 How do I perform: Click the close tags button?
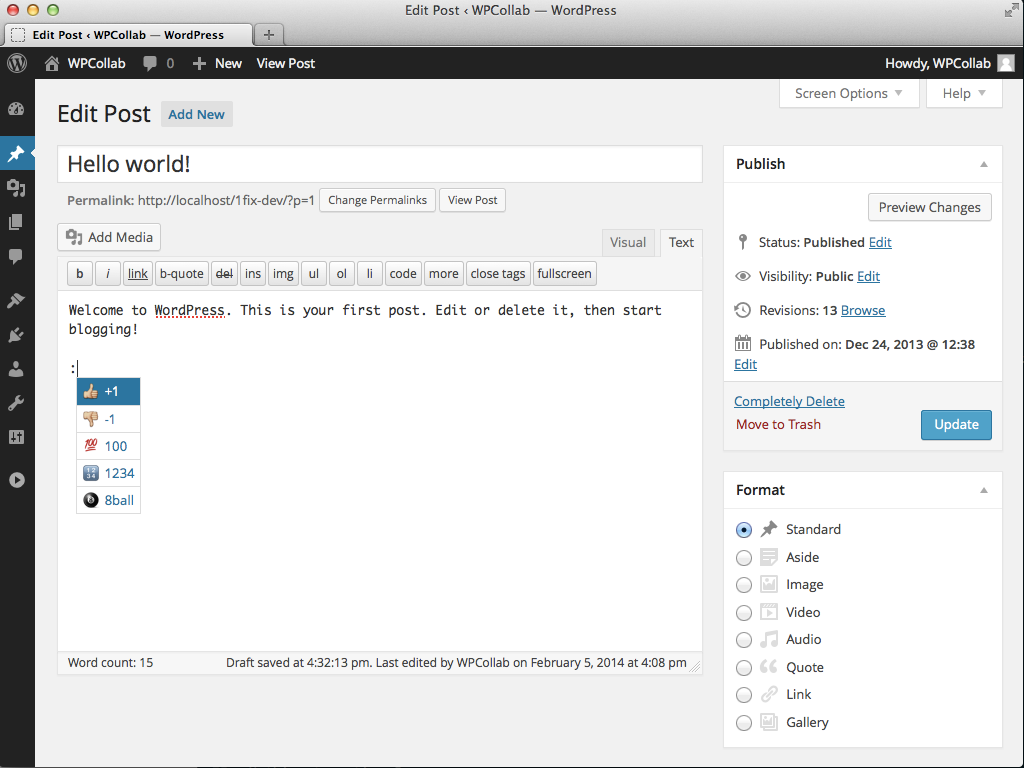pos(498,274)
